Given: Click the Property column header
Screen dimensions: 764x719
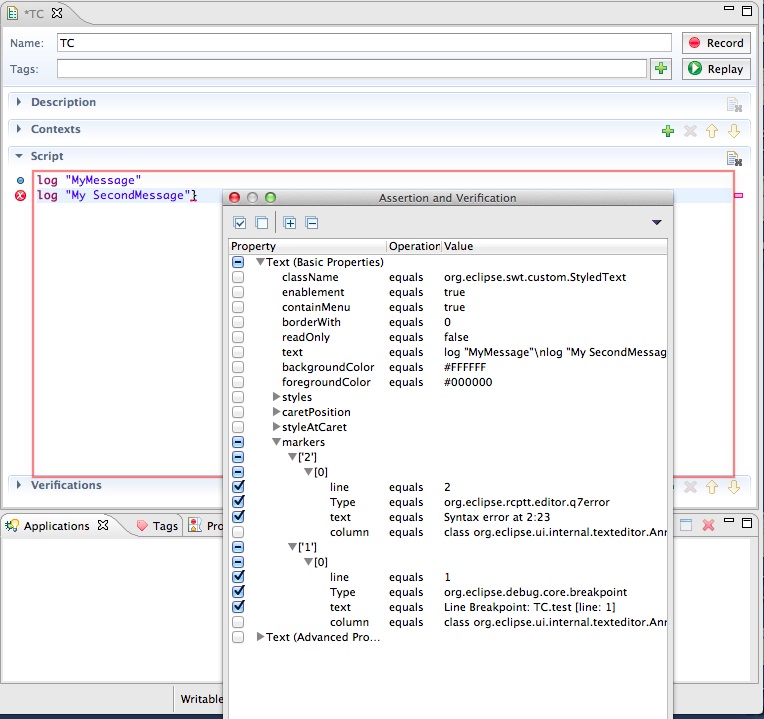Looking at the screenshot, I should click(x=308, y=246).
